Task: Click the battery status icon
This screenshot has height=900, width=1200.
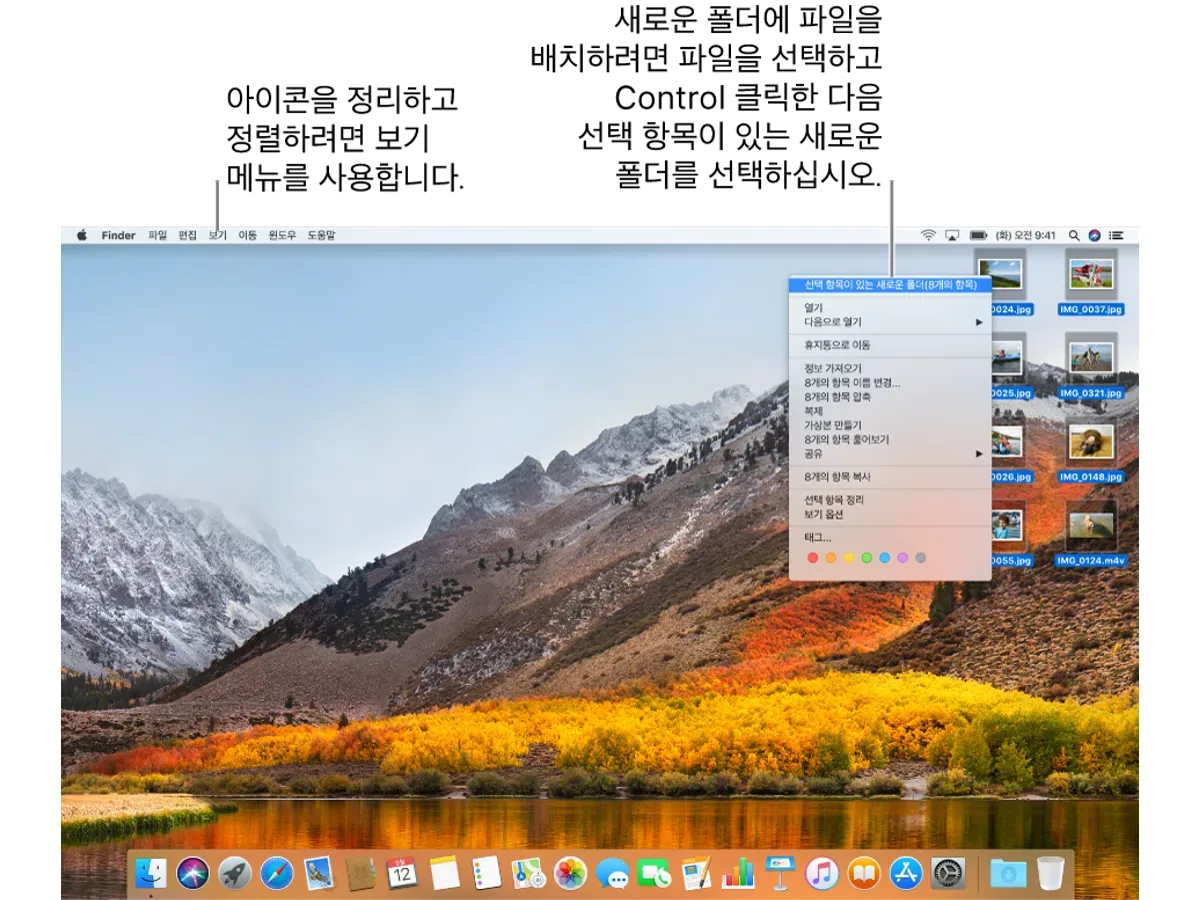Action: pos(978,235)
